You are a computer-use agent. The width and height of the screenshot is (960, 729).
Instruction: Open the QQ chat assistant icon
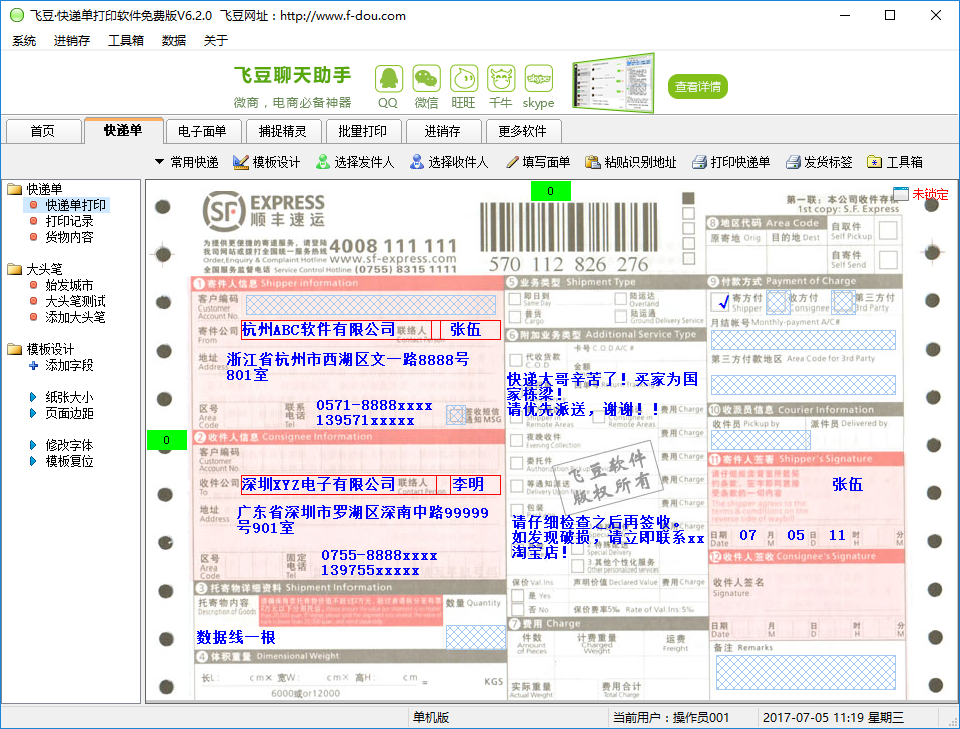point(388,80)
